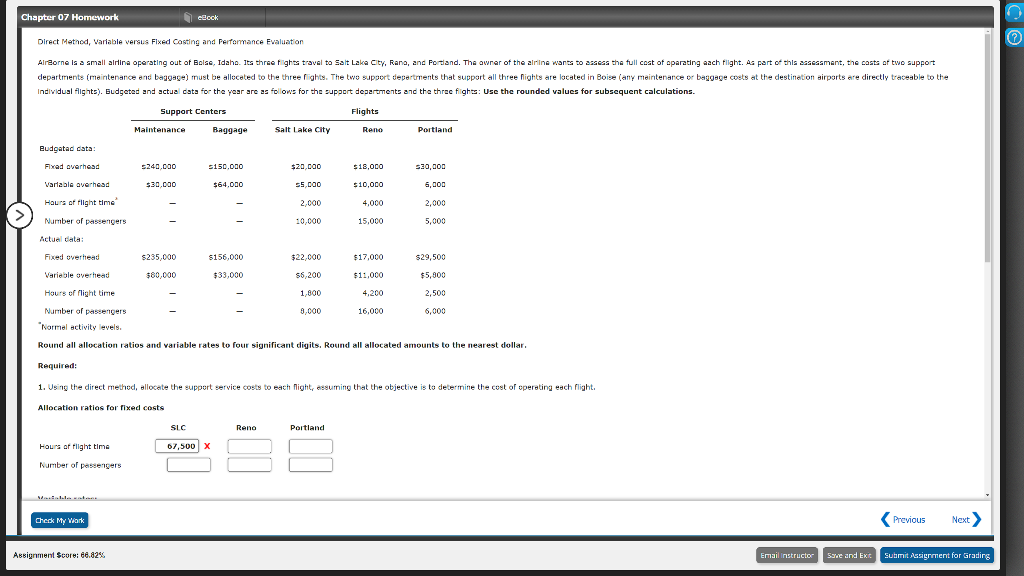Screen dimensions: 1024x576
Task: Click the SLC hours of flight time field
Action: 177,446
